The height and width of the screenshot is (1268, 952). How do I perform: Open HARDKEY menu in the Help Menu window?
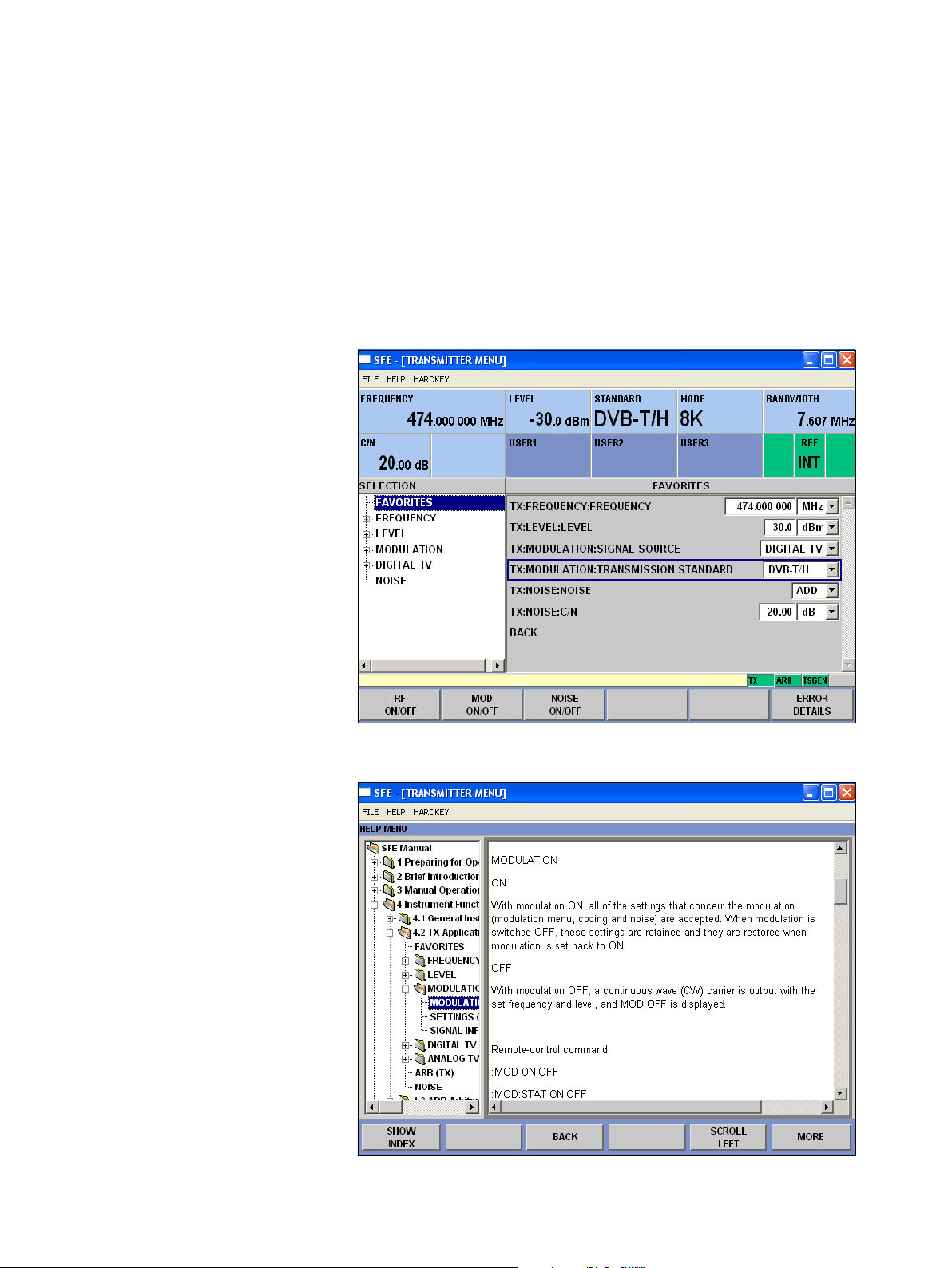[431, 812]
